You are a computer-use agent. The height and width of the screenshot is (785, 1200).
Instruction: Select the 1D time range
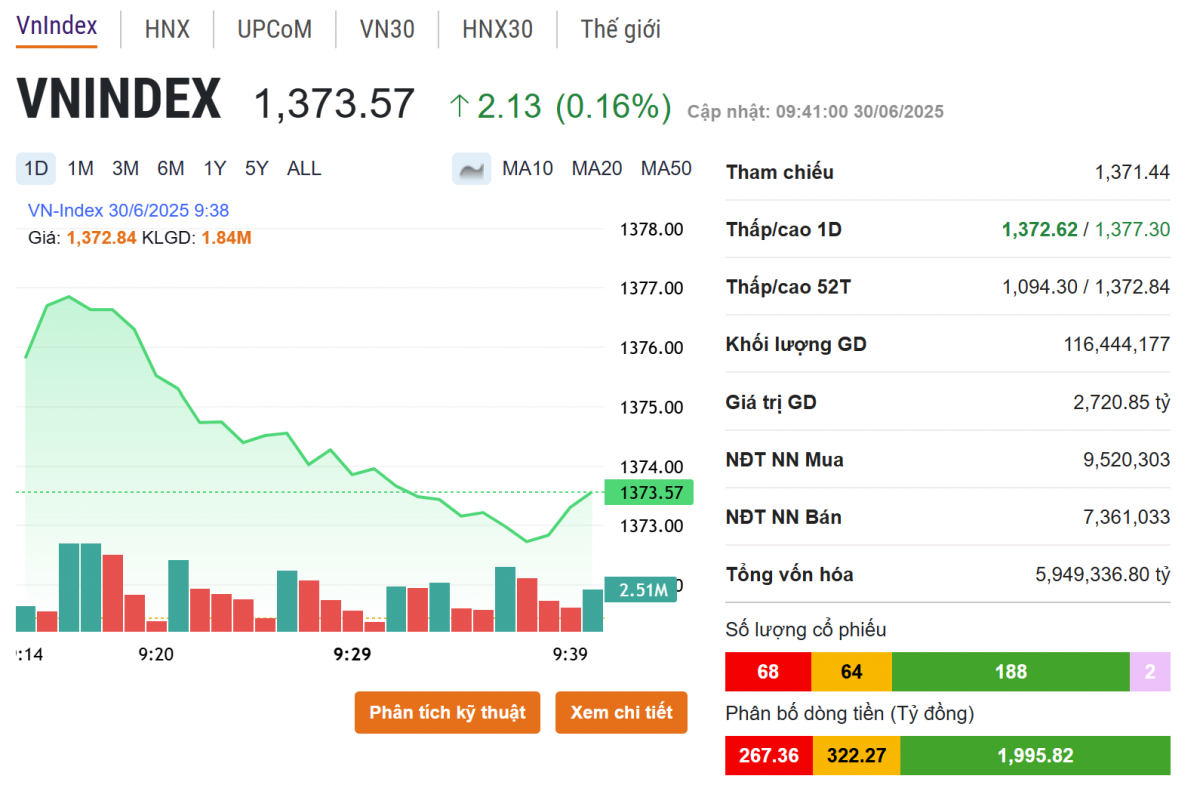36,169
